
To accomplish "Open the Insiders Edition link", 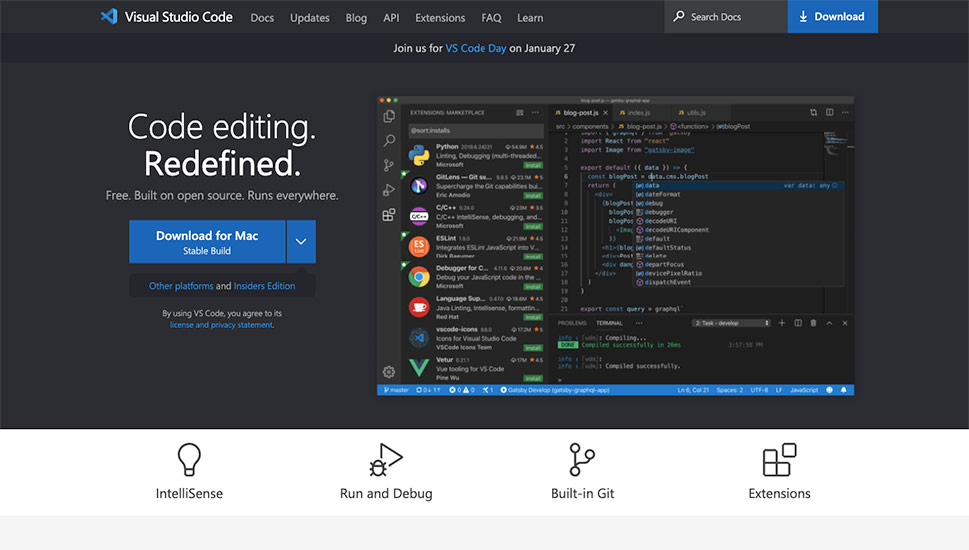I will (264, 286).
